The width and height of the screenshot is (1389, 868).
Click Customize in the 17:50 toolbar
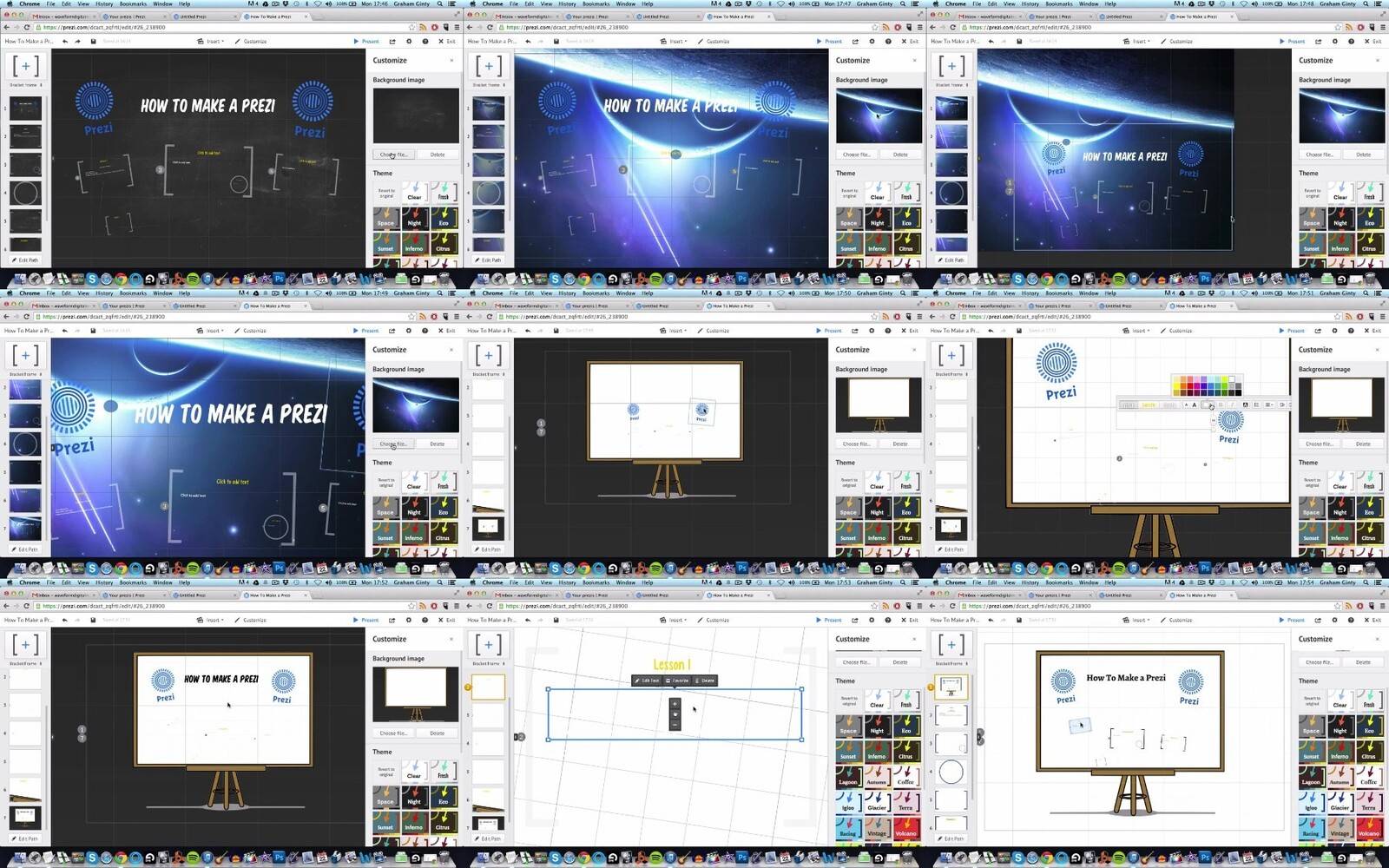(x=714, y=330)
